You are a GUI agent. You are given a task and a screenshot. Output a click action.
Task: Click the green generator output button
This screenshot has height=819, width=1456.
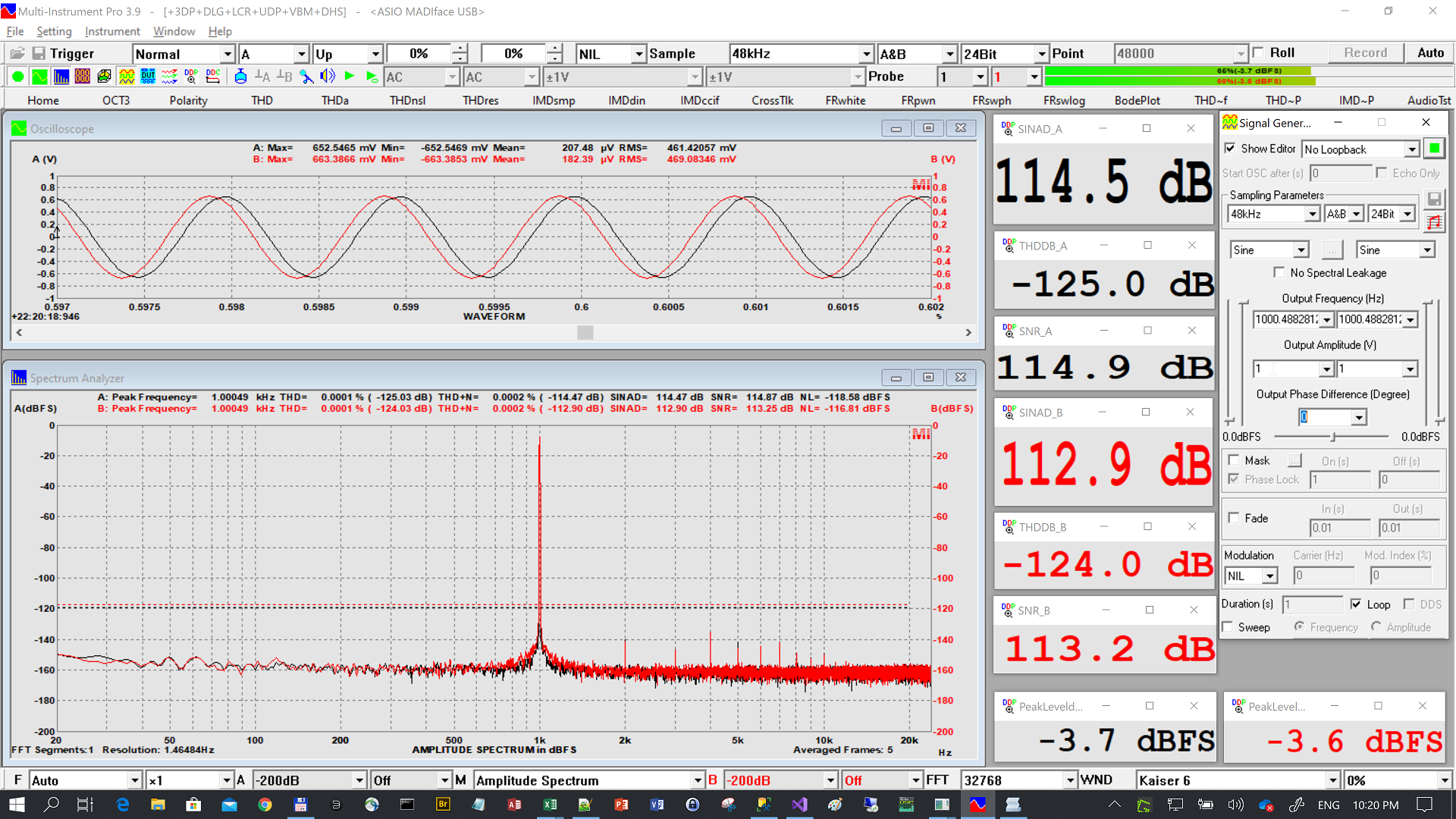[1434, 149]
